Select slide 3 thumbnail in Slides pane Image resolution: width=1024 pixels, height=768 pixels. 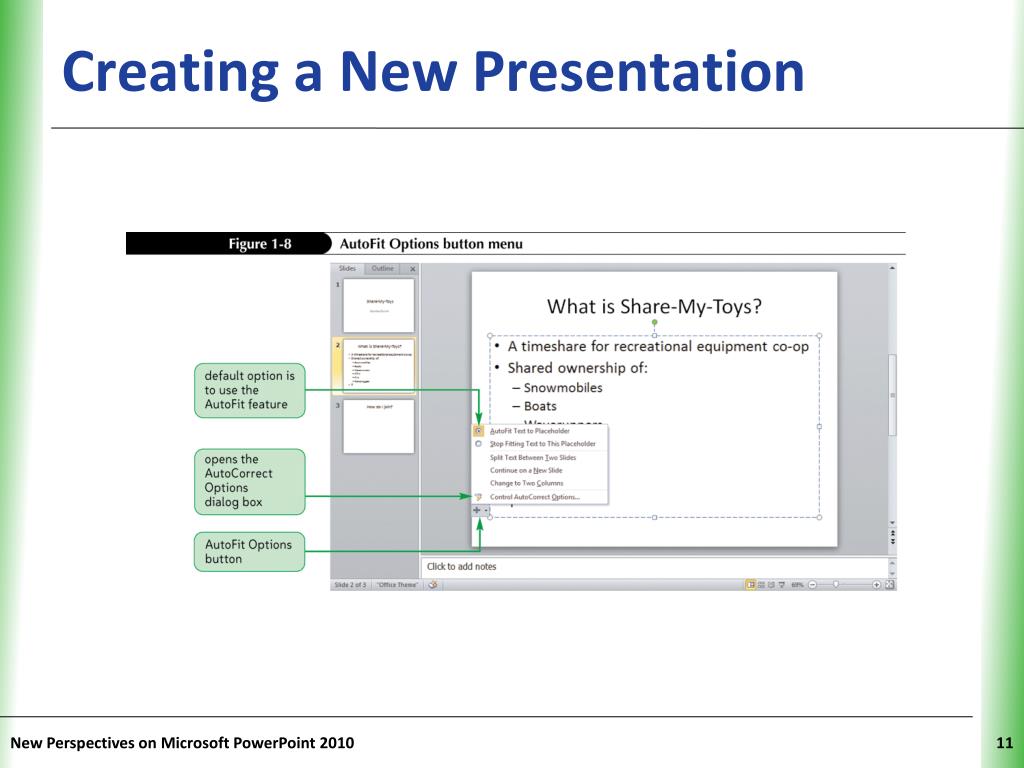click(x=379, y=426)
